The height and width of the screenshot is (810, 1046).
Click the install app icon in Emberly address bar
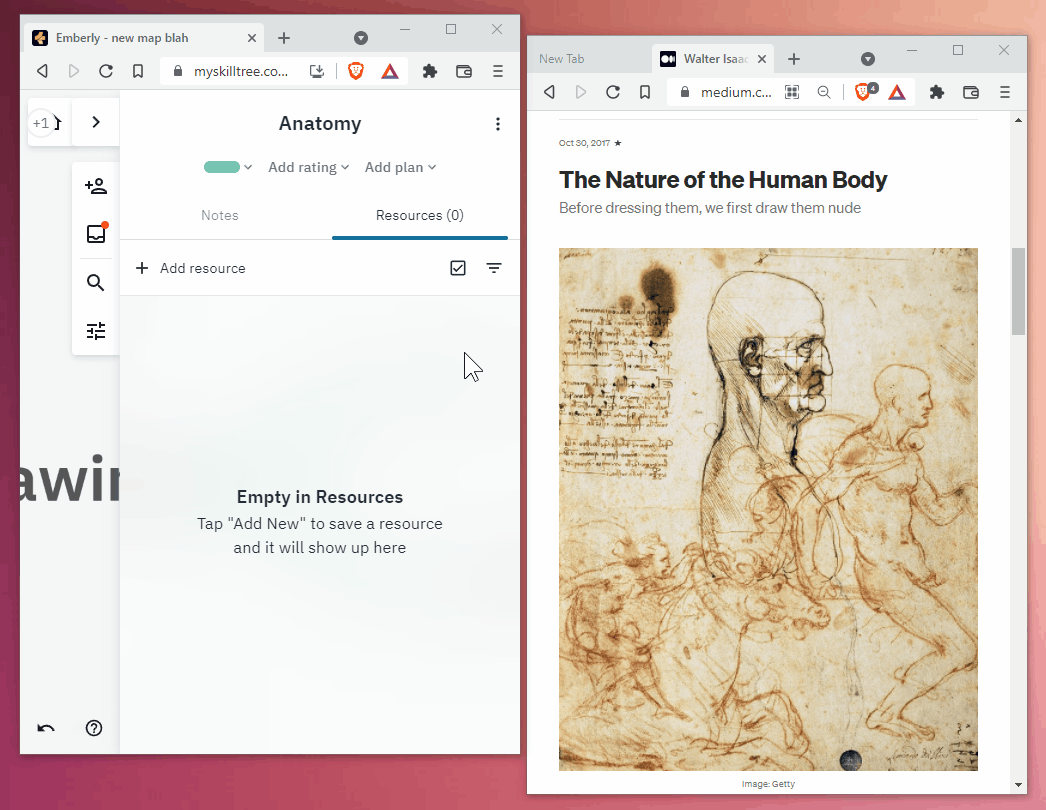point(317,71)
